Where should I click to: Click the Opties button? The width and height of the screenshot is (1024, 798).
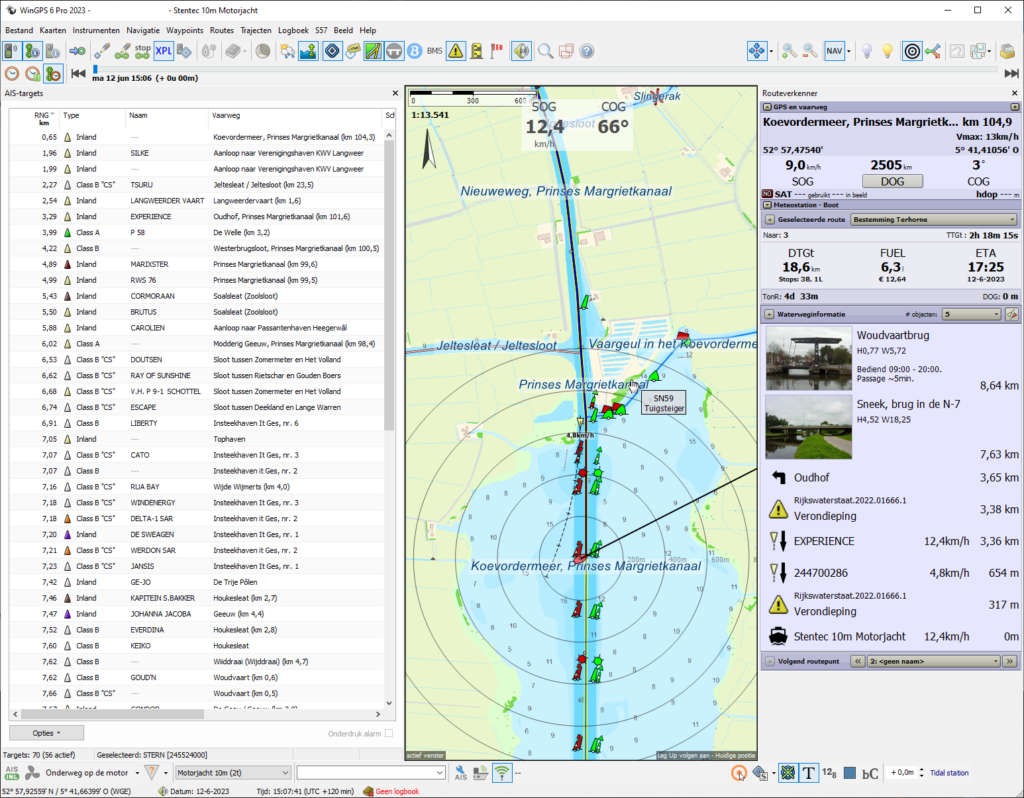[x=46, y=733]
